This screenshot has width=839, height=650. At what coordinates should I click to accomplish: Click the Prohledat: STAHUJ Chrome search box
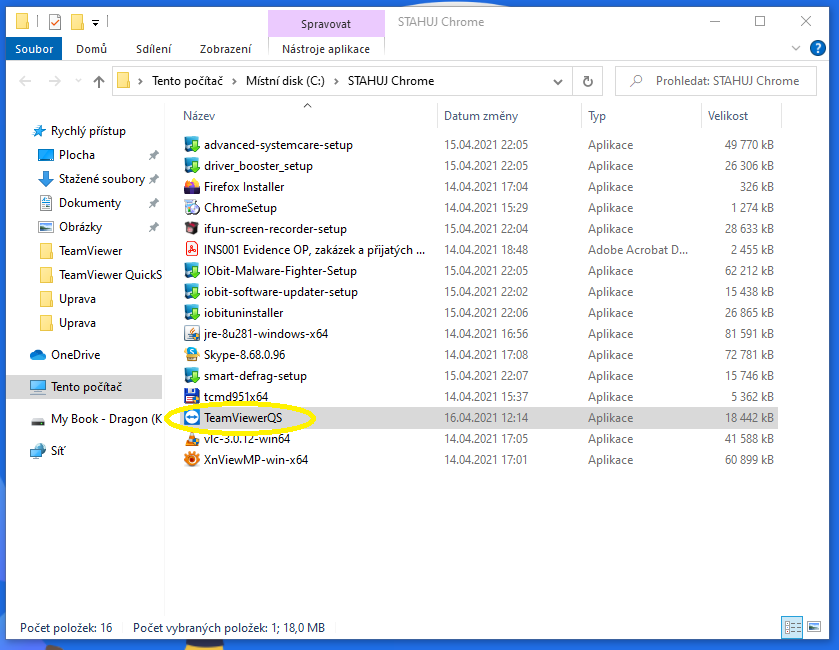pos(715,81)
